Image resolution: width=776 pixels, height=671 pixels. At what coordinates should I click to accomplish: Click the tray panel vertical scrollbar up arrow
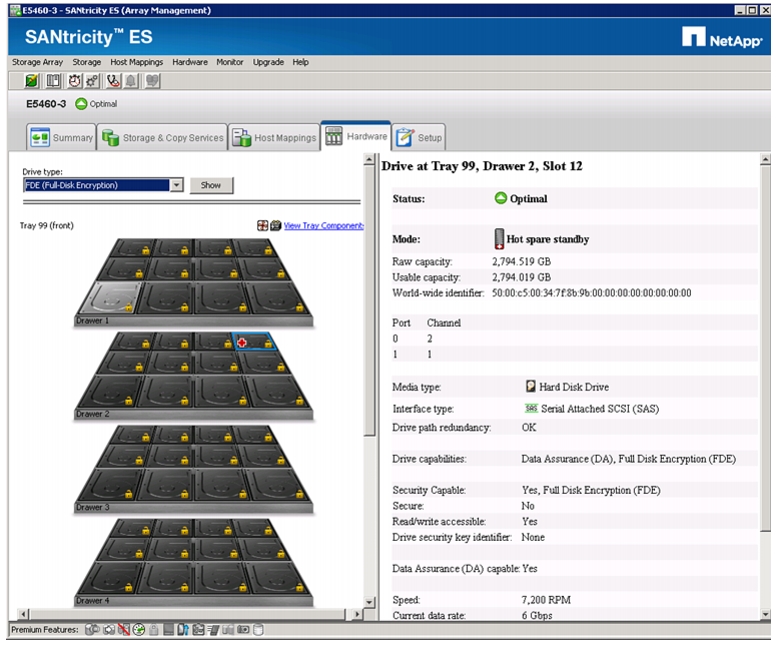[x=369, y=159]
